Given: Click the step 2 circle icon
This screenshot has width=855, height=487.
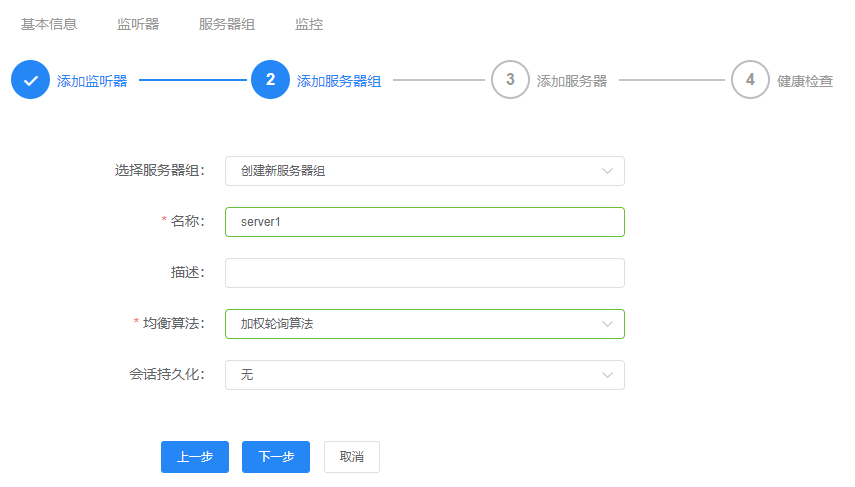Looking at the screenshot, I should pyautogui.click(x=270, y=80).
